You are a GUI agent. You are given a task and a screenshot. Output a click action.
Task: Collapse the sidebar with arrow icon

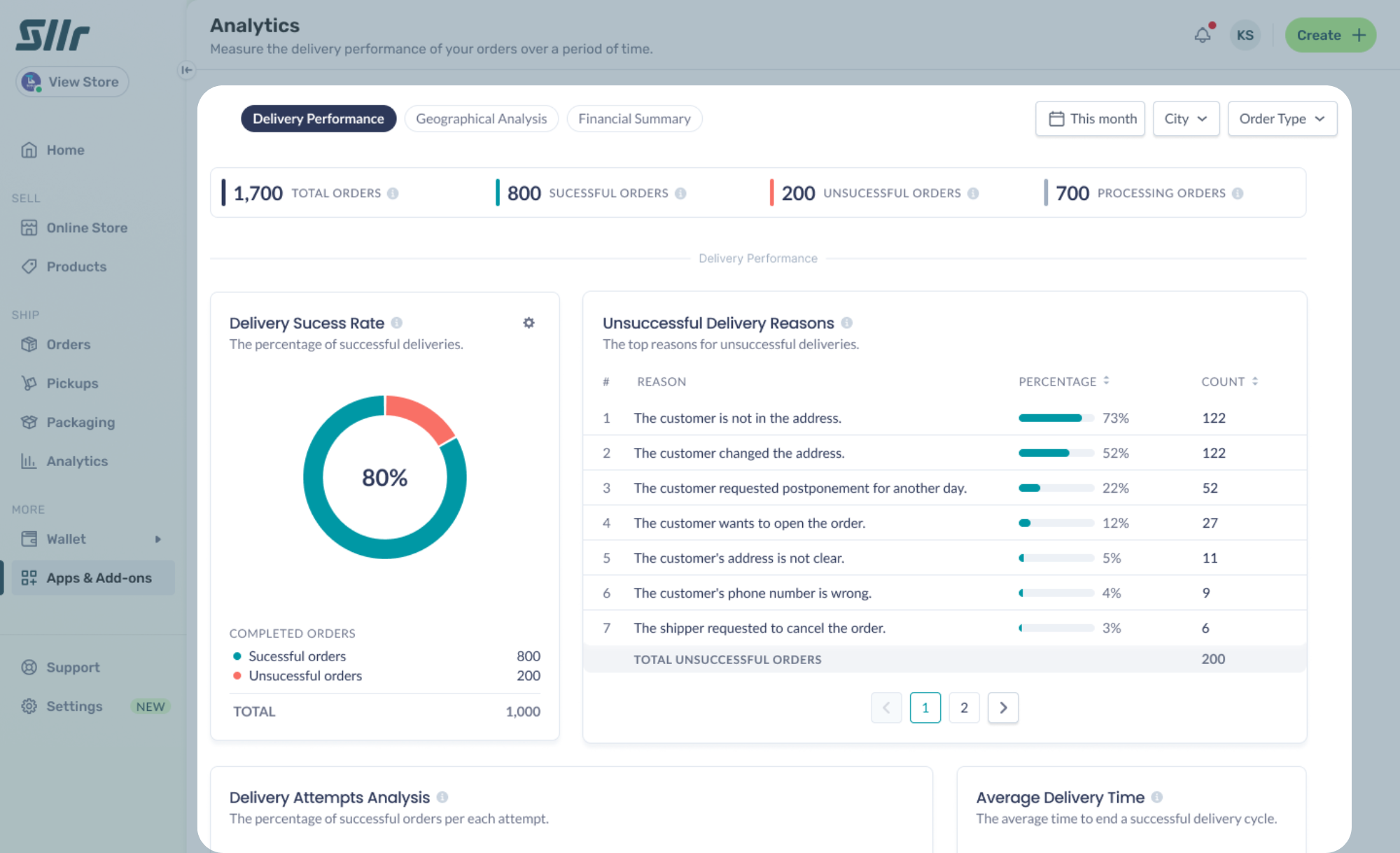pos(186,70)
